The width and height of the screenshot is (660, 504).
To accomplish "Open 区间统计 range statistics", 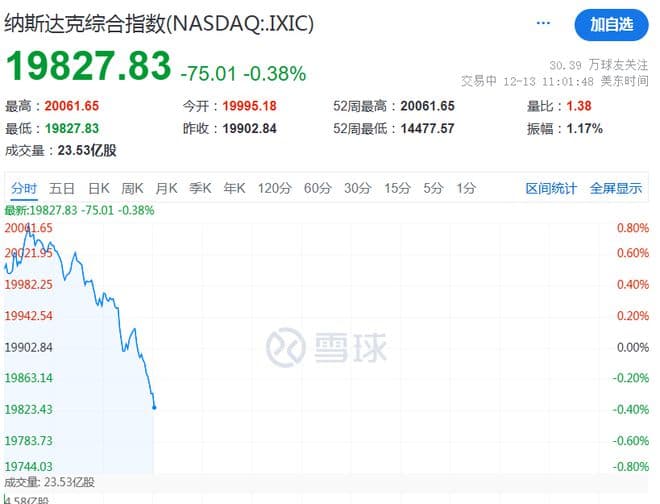I will click(x=551, y=188).
